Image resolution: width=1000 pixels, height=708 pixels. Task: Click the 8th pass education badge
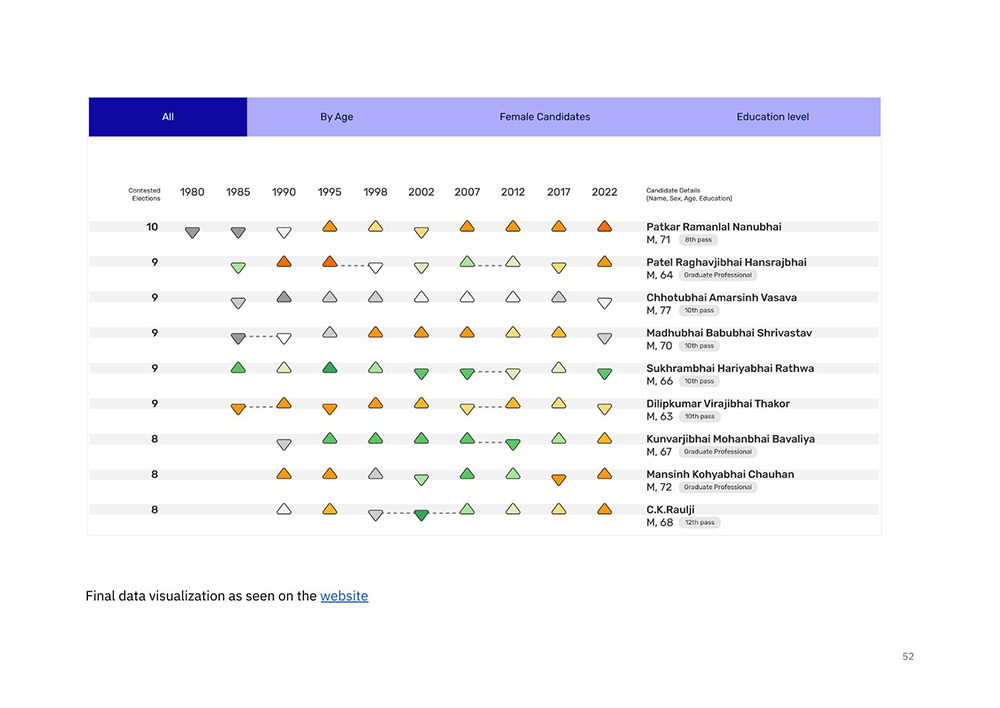coord(698,240)
